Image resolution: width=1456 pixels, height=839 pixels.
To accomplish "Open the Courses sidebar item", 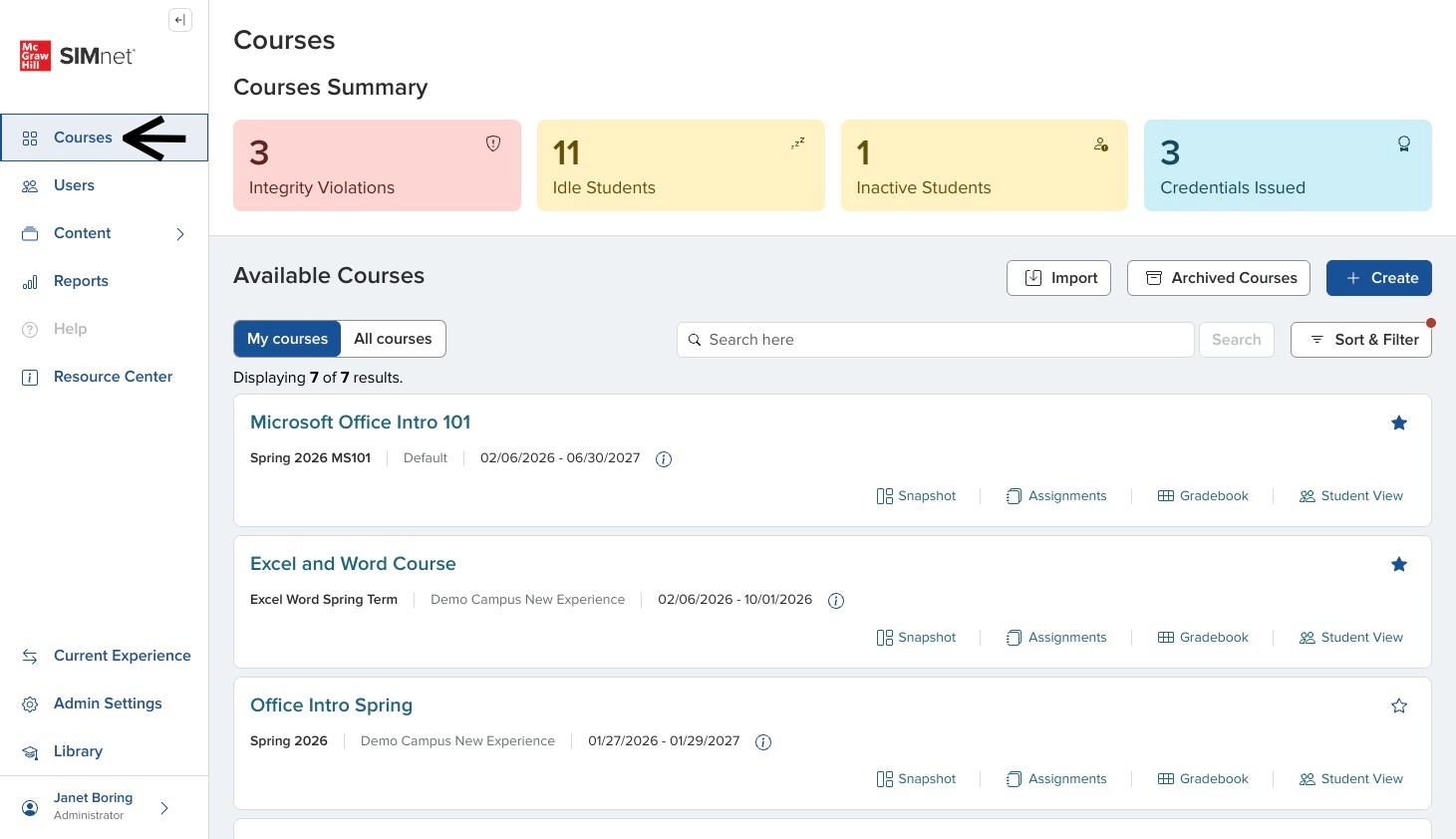I will (x=104, y=138).
